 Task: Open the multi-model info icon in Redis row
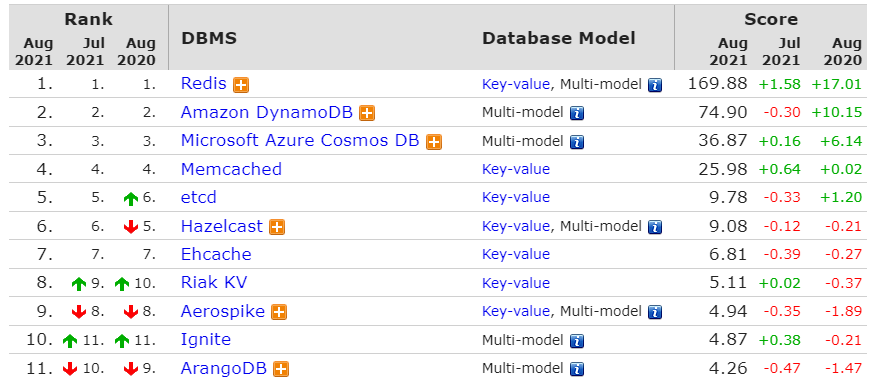tap(655, 85)
